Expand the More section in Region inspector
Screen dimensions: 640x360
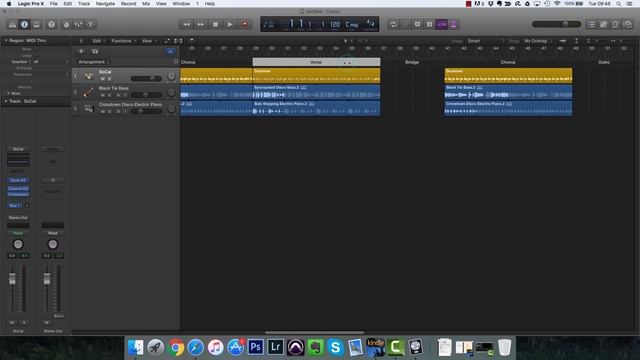click(8, 93)
